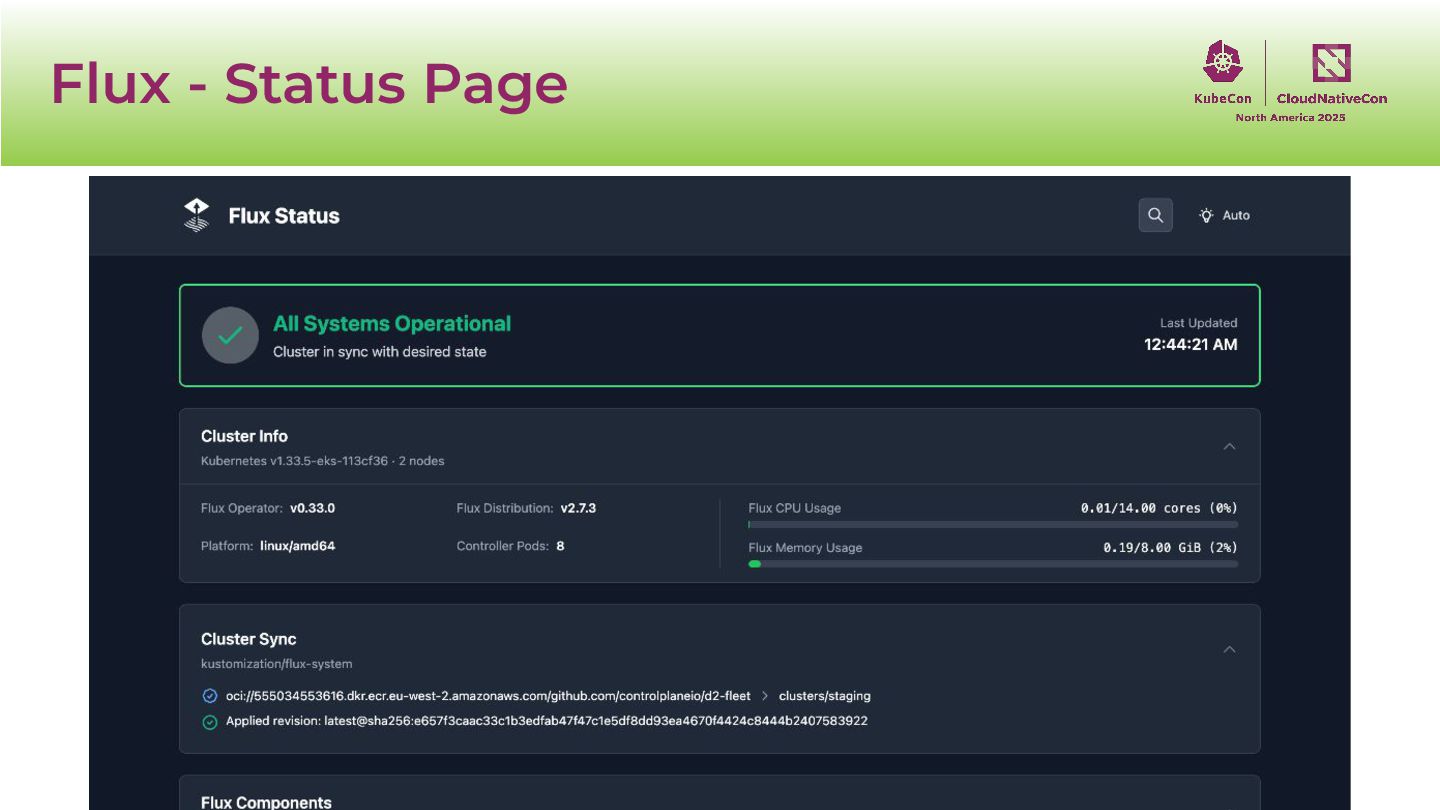1440x810 pixels.
Task: Click Platform linux/amd64 value
Action: click(x=297, y=546)
